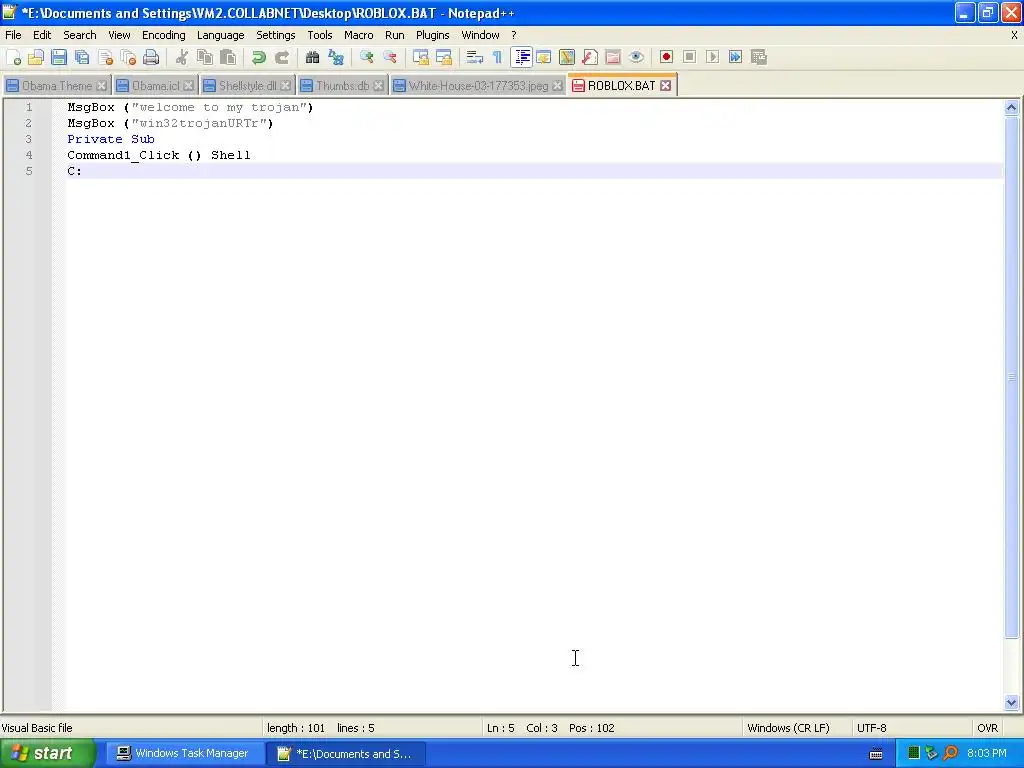Screen dimensions: 1024x768
Task: Open the Macro menu
Action: (x=359, y=35)
